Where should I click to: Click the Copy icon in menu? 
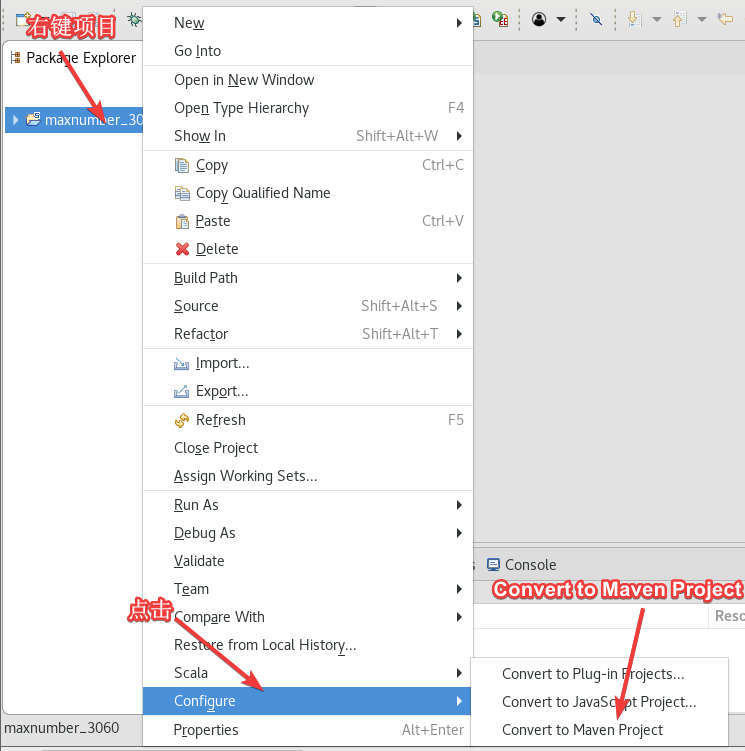pyautogui.click(x=182, y=165)
